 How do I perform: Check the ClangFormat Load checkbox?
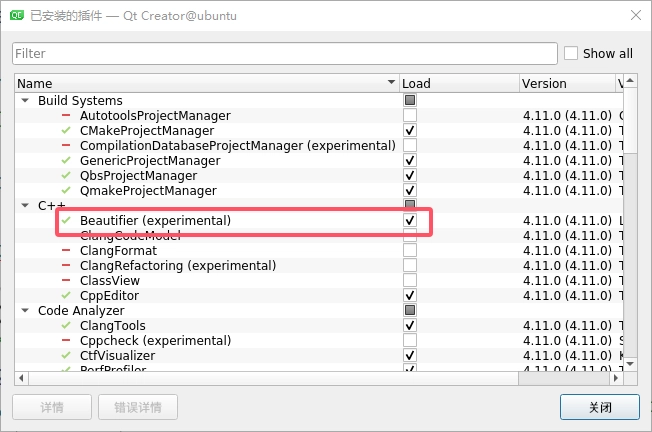pyautogui.click(x=410, y=251)
